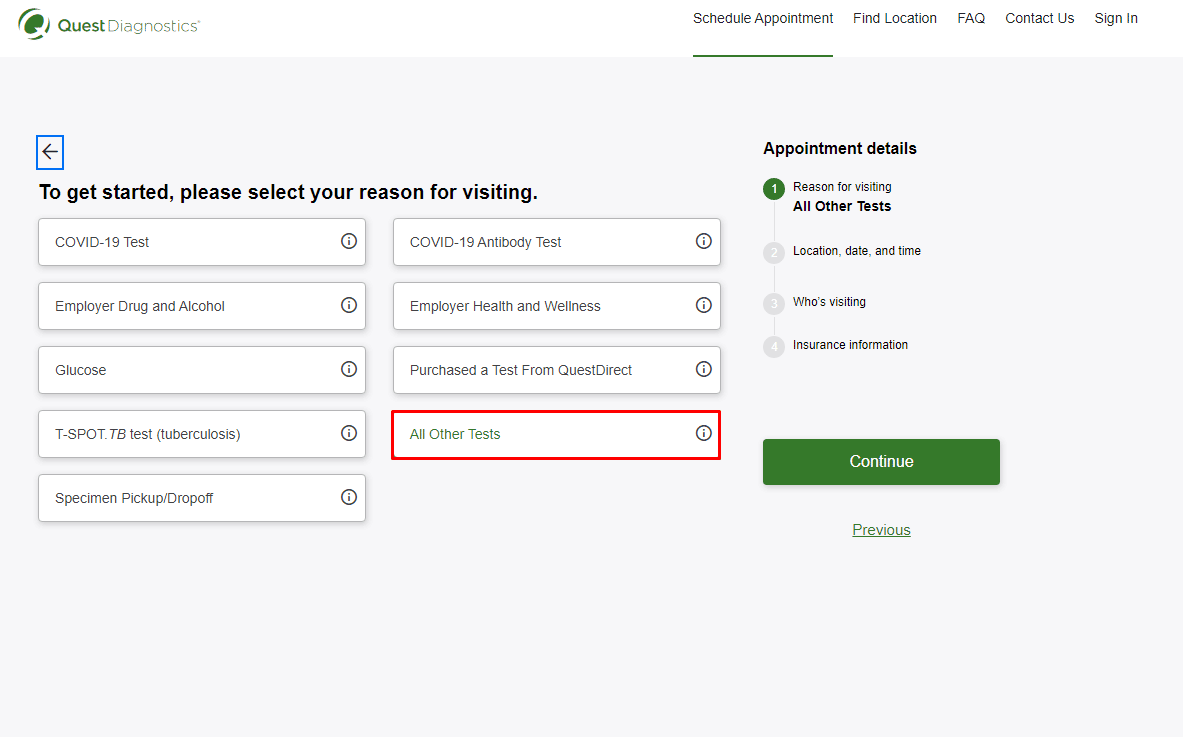
Task: Select COVID-19 Test as visit reason
Action: [x=202, y=242]
